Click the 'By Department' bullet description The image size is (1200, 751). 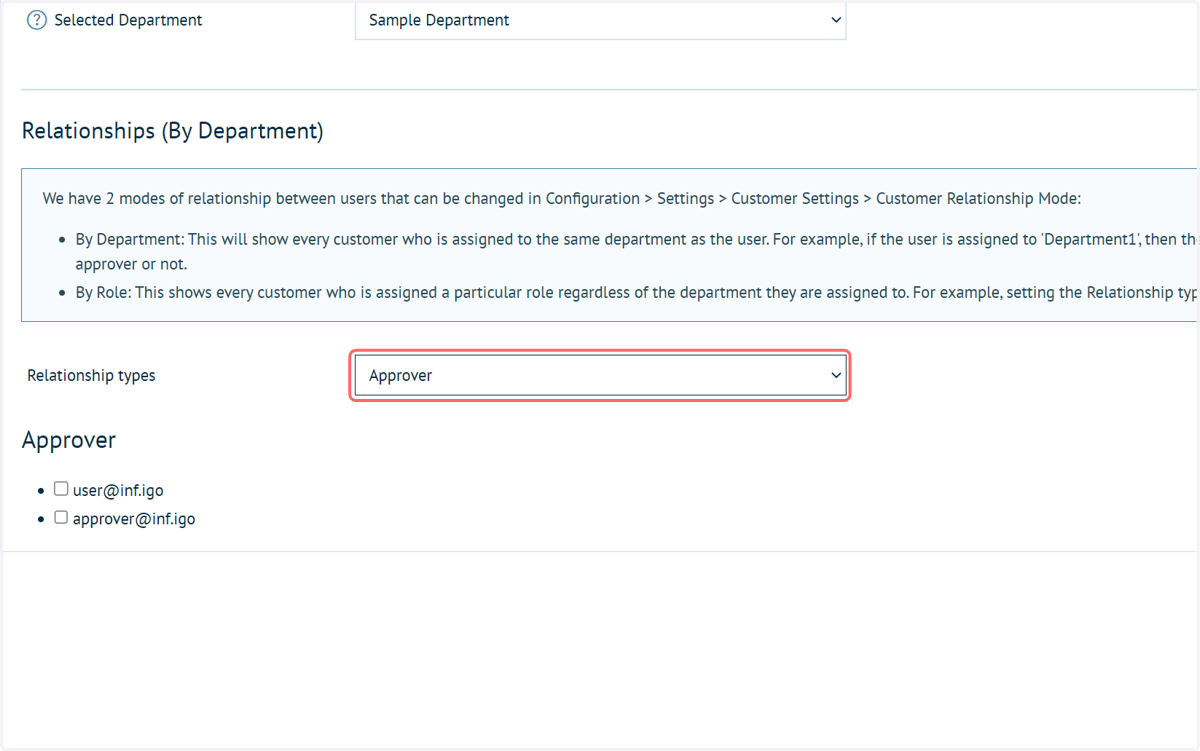636,252
